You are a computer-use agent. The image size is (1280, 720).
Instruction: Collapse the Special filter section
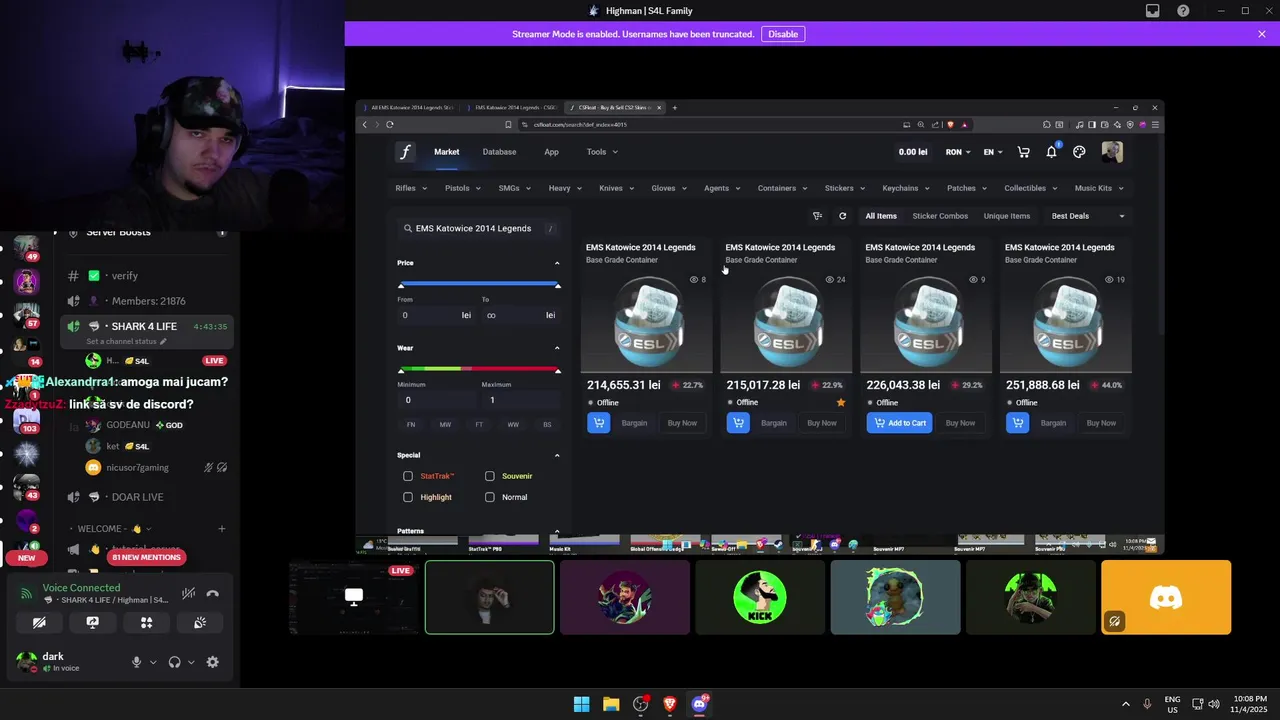[557, 455]
